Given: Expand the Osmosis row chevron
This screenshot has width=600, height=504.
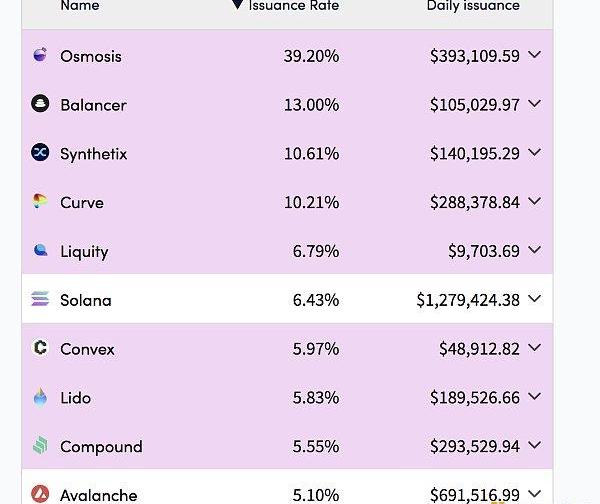Looking at the screenshot, I should [x=535, y=55].
